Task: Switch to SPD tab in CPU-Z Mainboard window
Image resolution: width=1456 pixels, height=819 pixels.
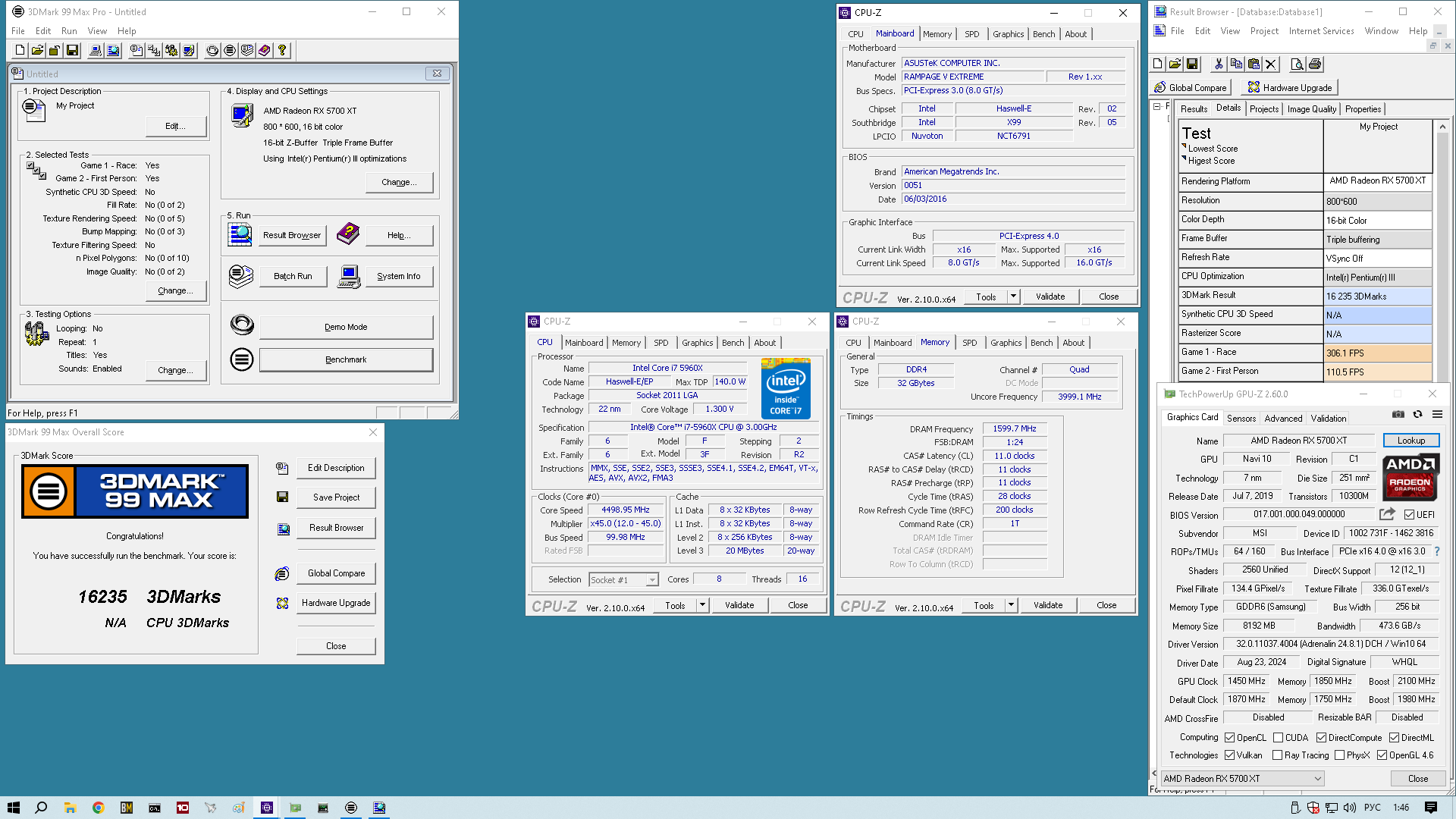Action: (972, 34)
